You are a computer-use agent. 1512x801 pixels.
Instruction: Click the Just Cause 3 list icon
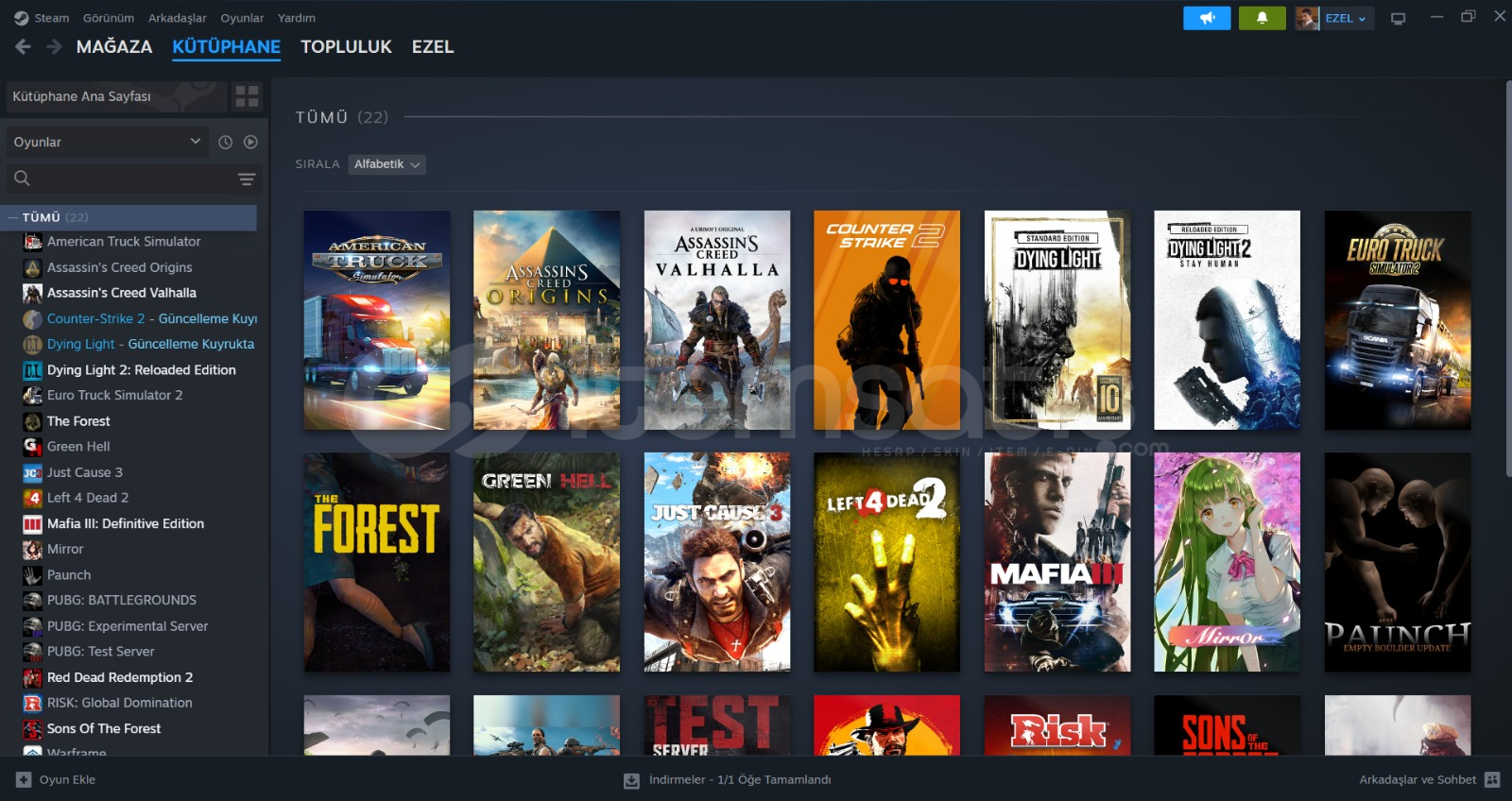coord(32,472)
